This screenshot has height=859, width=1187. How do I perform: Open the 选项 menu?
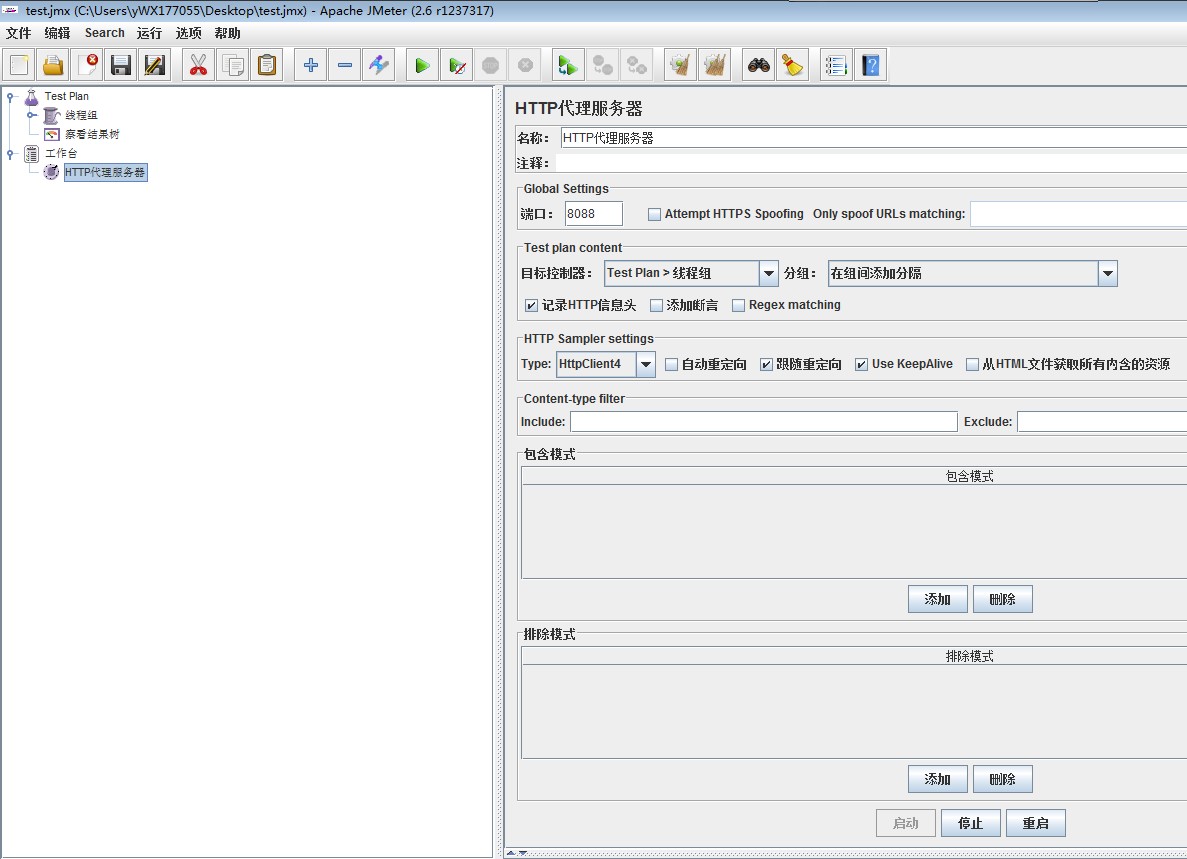188,33
